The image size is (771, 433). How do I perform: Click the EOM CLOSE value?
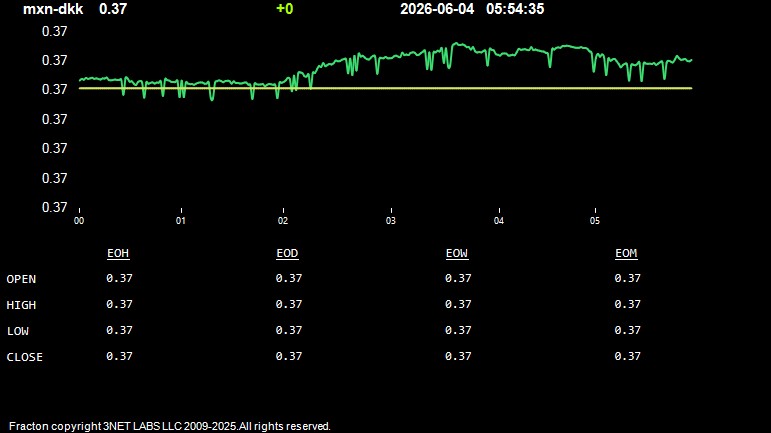point(627,356)
